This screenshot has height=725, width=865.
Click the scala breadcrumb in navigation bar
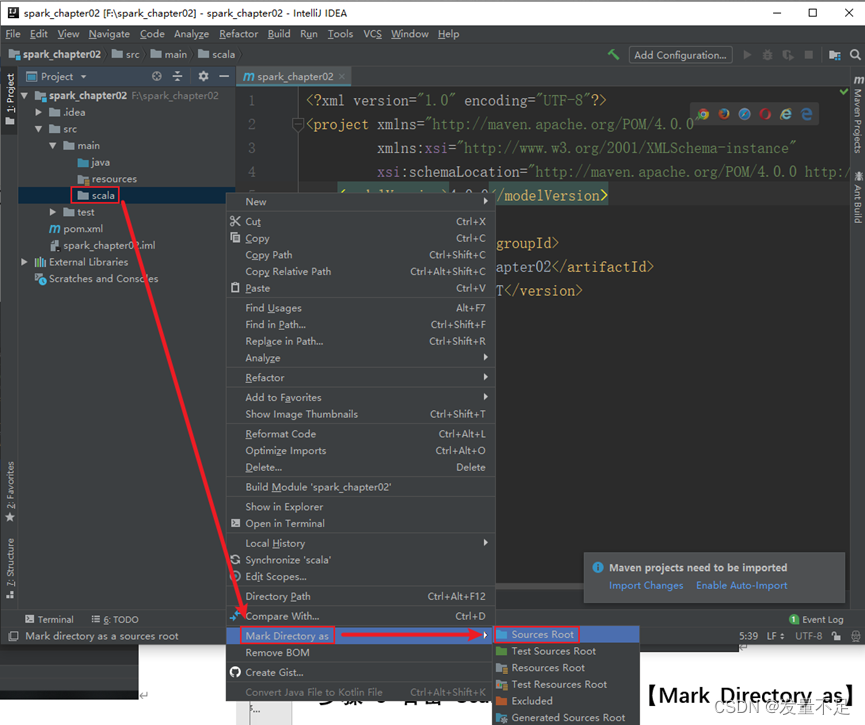coord(217,54)
